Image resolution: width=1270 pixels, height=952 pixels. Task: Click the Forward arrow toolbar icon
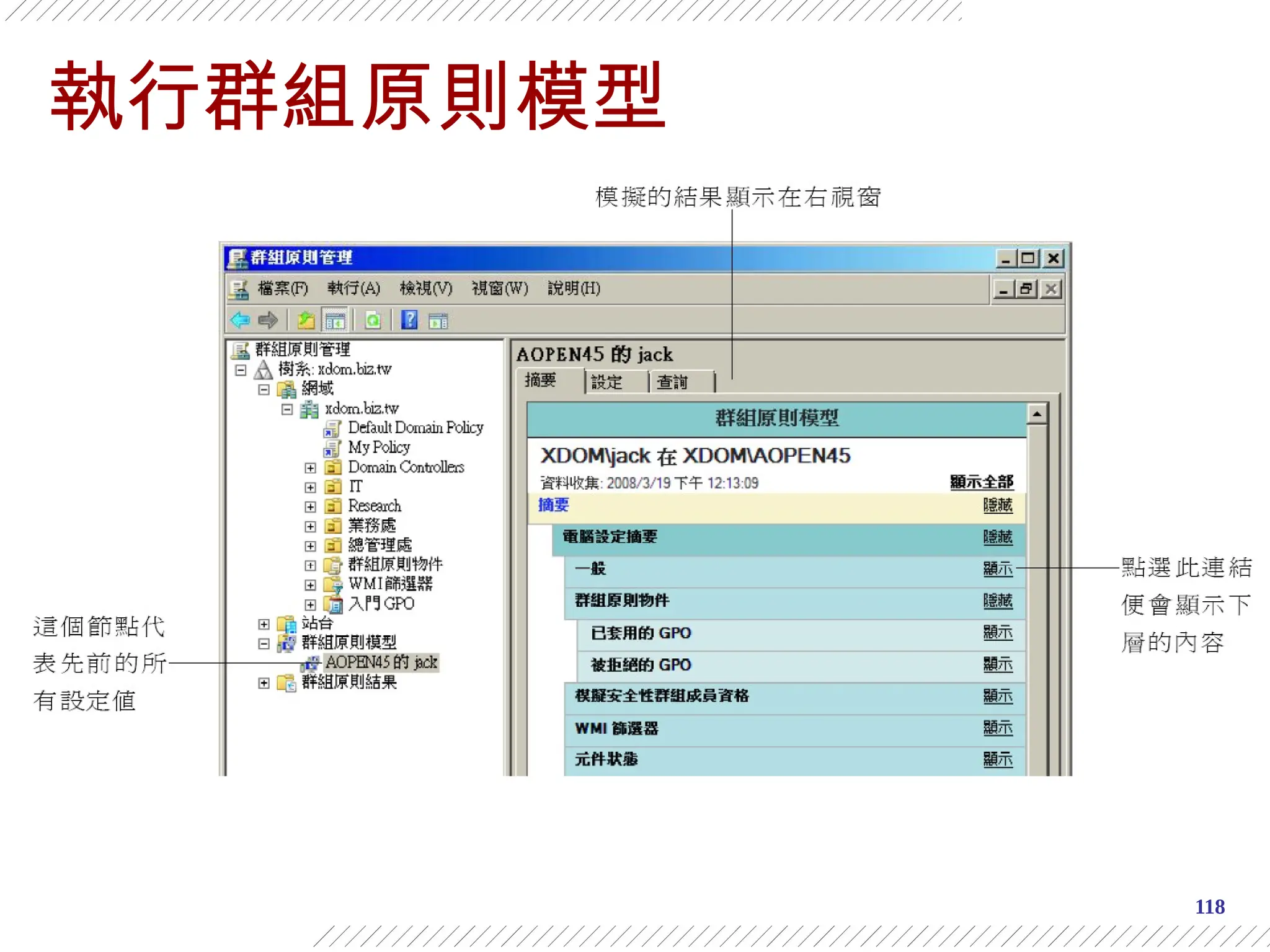click(268, 320)
